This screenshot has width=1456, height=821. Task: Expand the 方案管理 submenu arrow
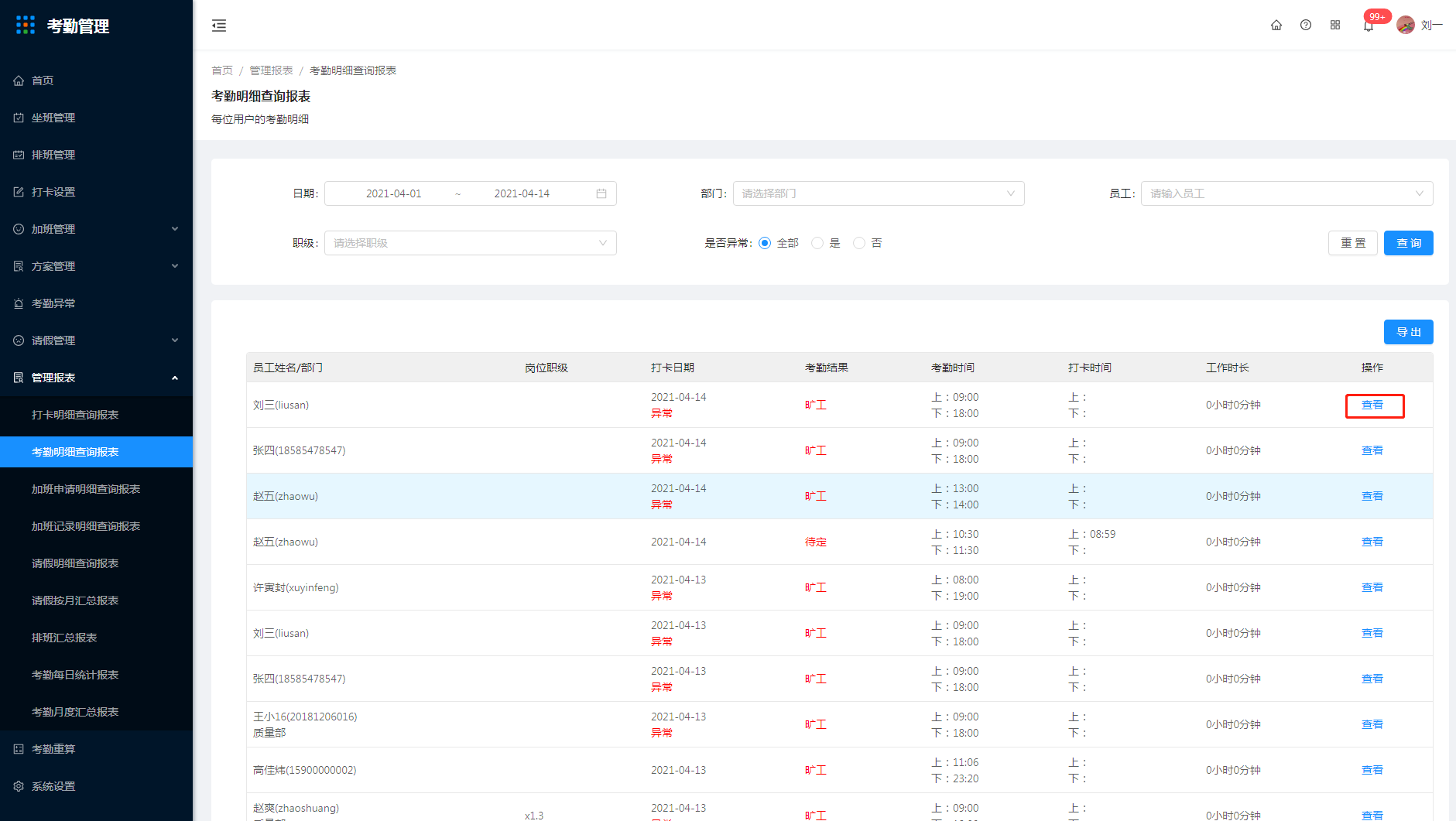(175, 266)
